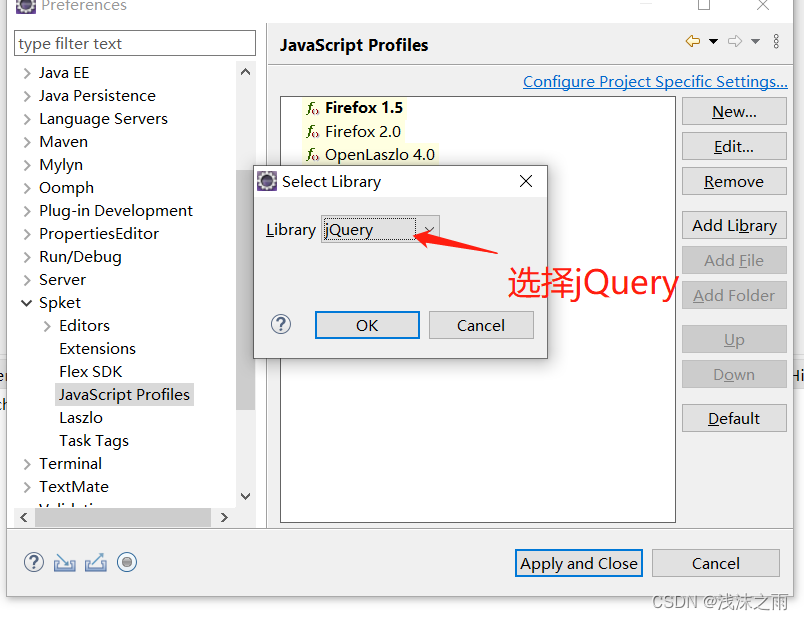Open the Library combo box
Viewport: 804px width, 620px height.
coord(380,229)
